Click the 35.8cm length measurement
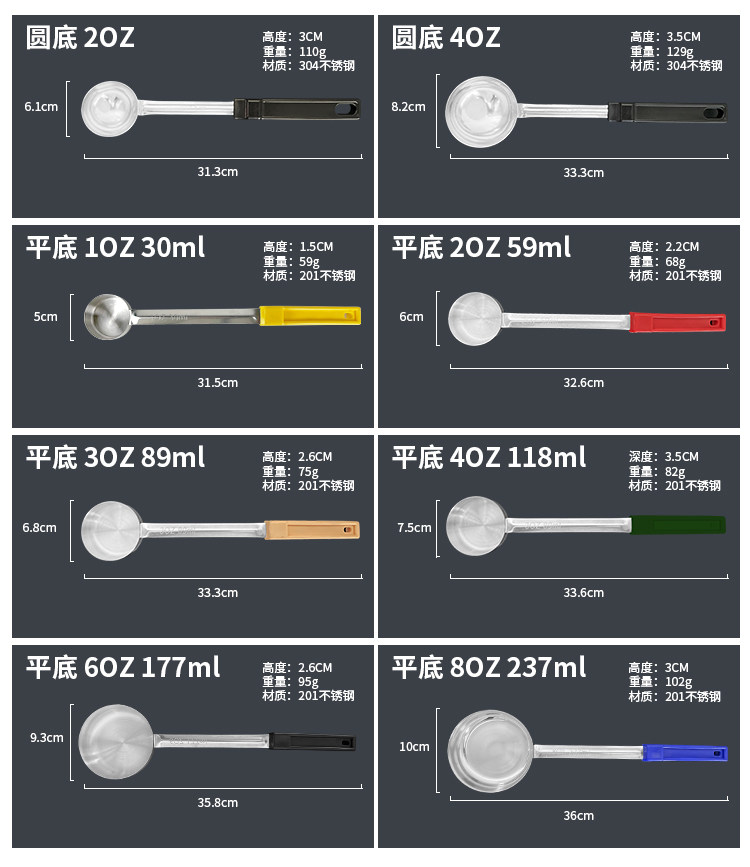 tap(217, 802)
